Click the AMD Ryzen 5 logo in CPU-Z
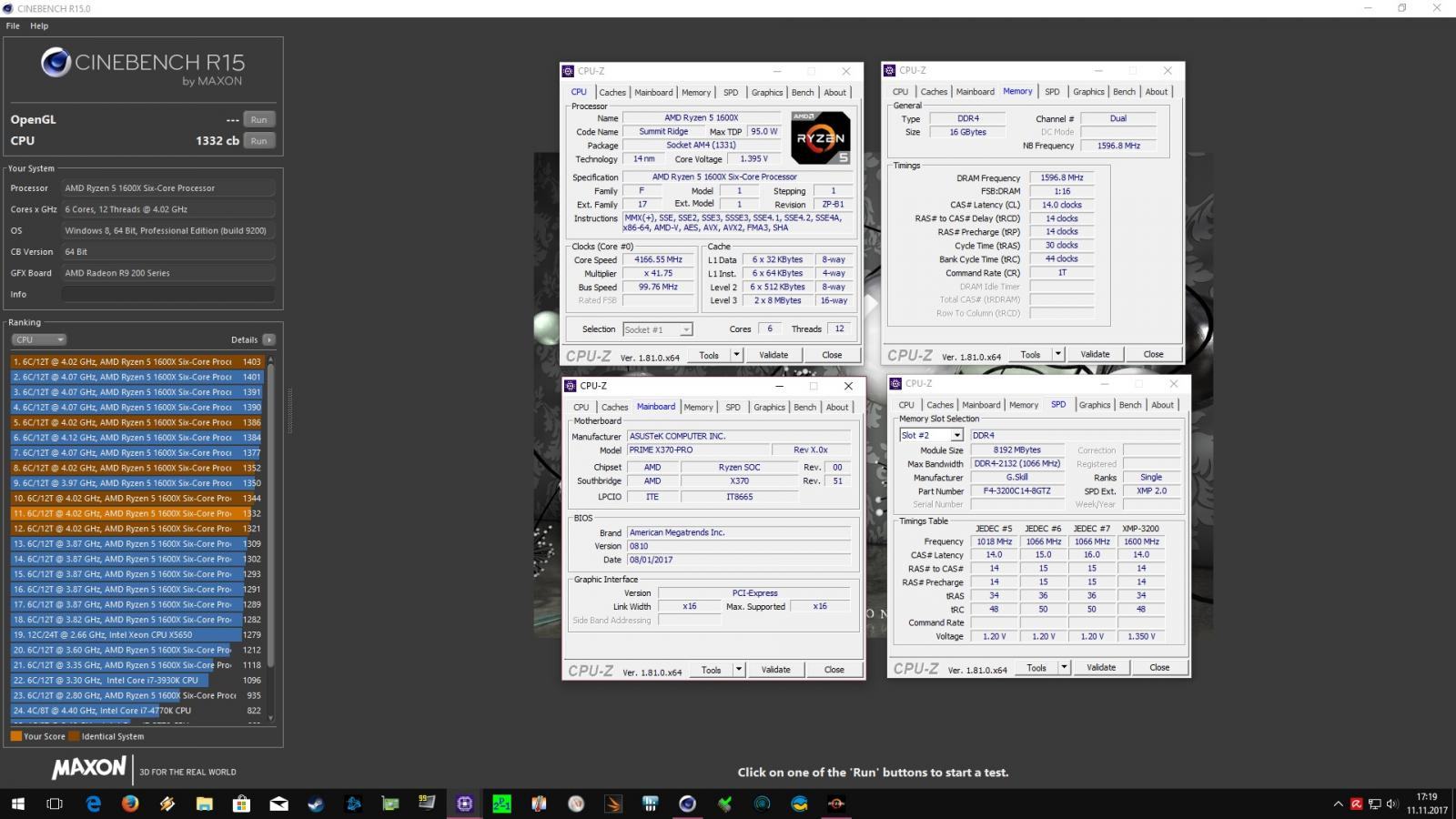Image resolution: width=1456 pixels, height=819 pixels. click(x=820, y=137)
